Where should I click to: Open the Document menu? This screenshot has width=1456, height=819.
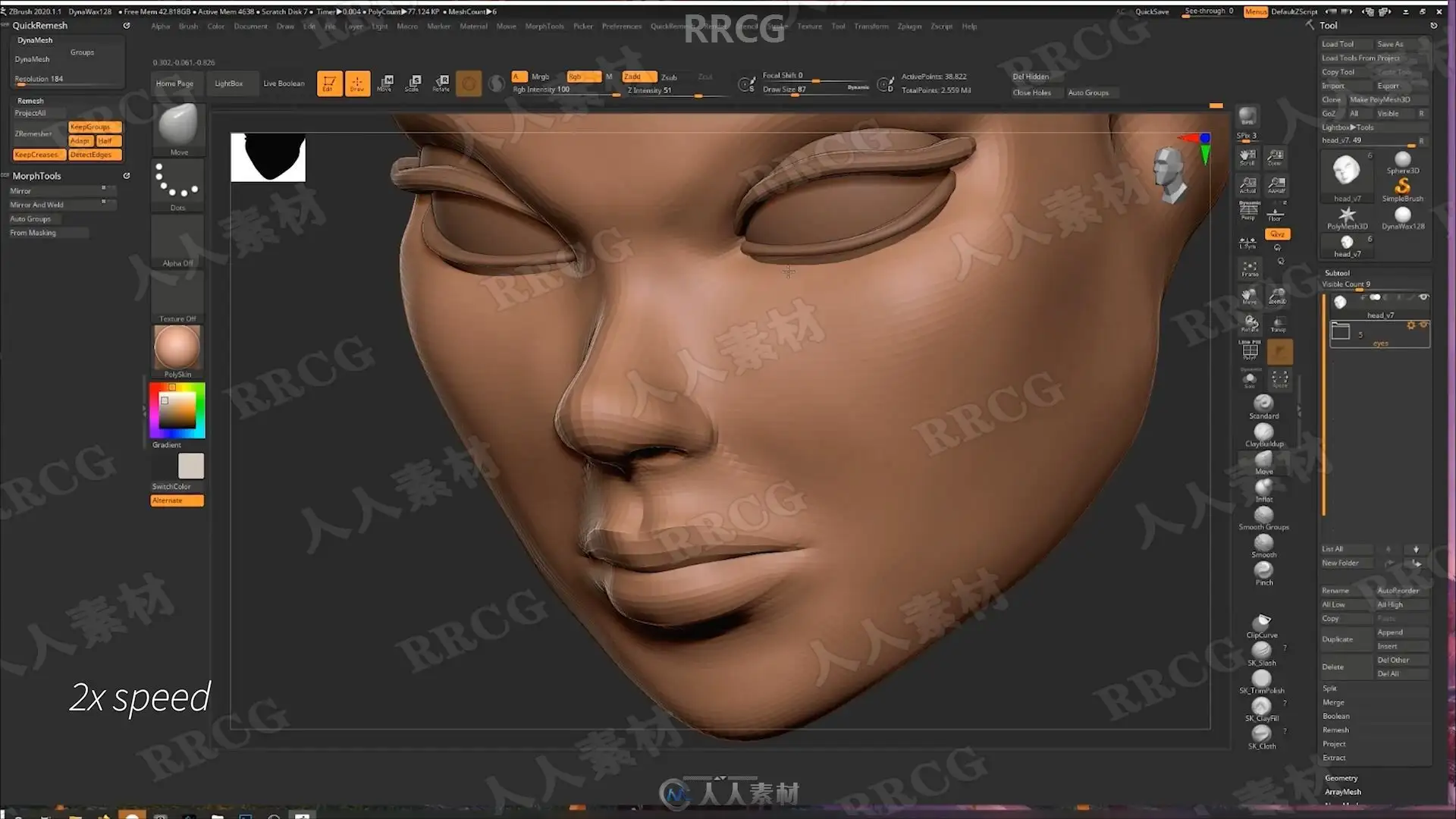pos(250,26)
